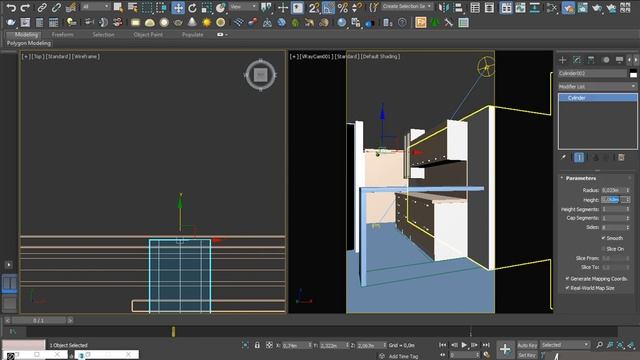The image size is (640, 360).
Task: Undo the last action
Action: pos(11,7)
